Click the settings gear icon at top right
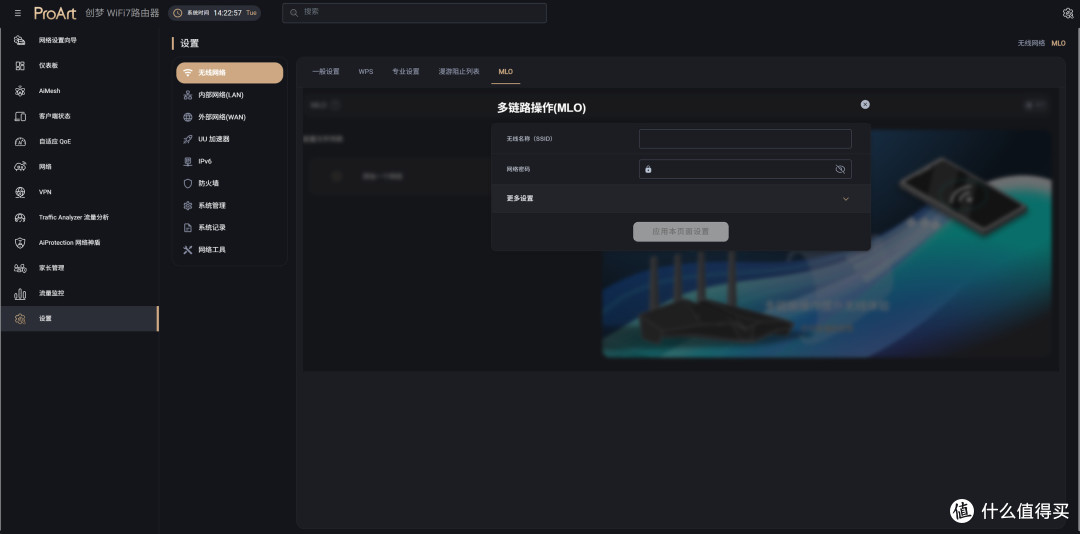This screenshot has width=1080, height=534. [1068, 12]
